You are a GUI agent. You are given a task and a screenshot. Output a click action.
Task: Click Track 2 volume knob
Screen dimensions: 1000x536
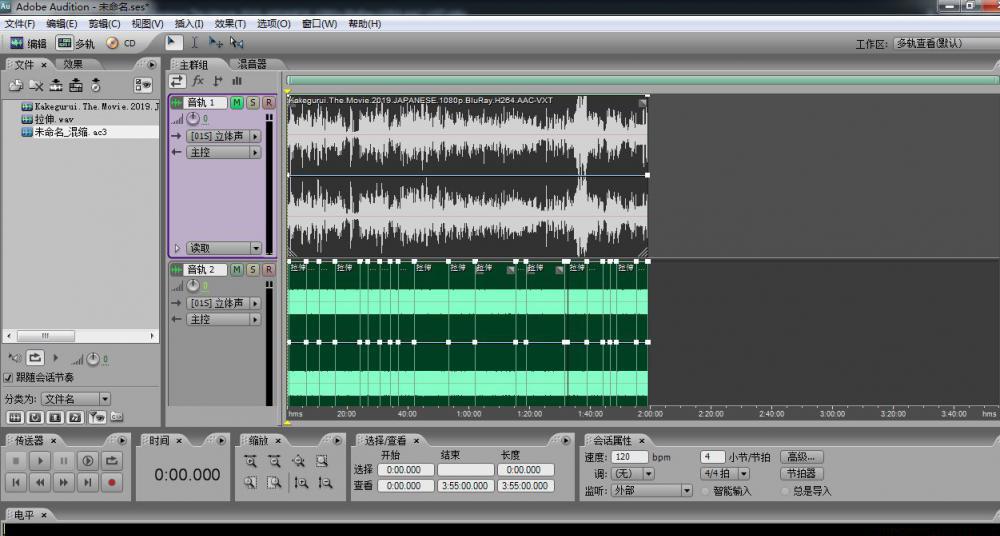[193, 286]
